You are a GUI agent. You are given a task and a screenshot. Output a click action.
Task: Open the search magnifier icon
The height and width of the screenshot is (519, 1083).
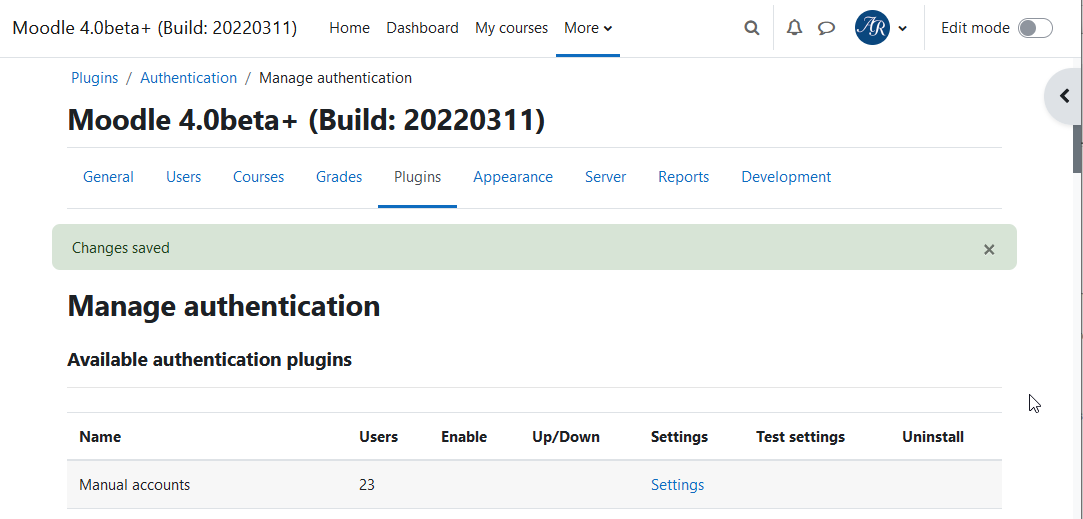pyautogui.click(x=751, y=28)
